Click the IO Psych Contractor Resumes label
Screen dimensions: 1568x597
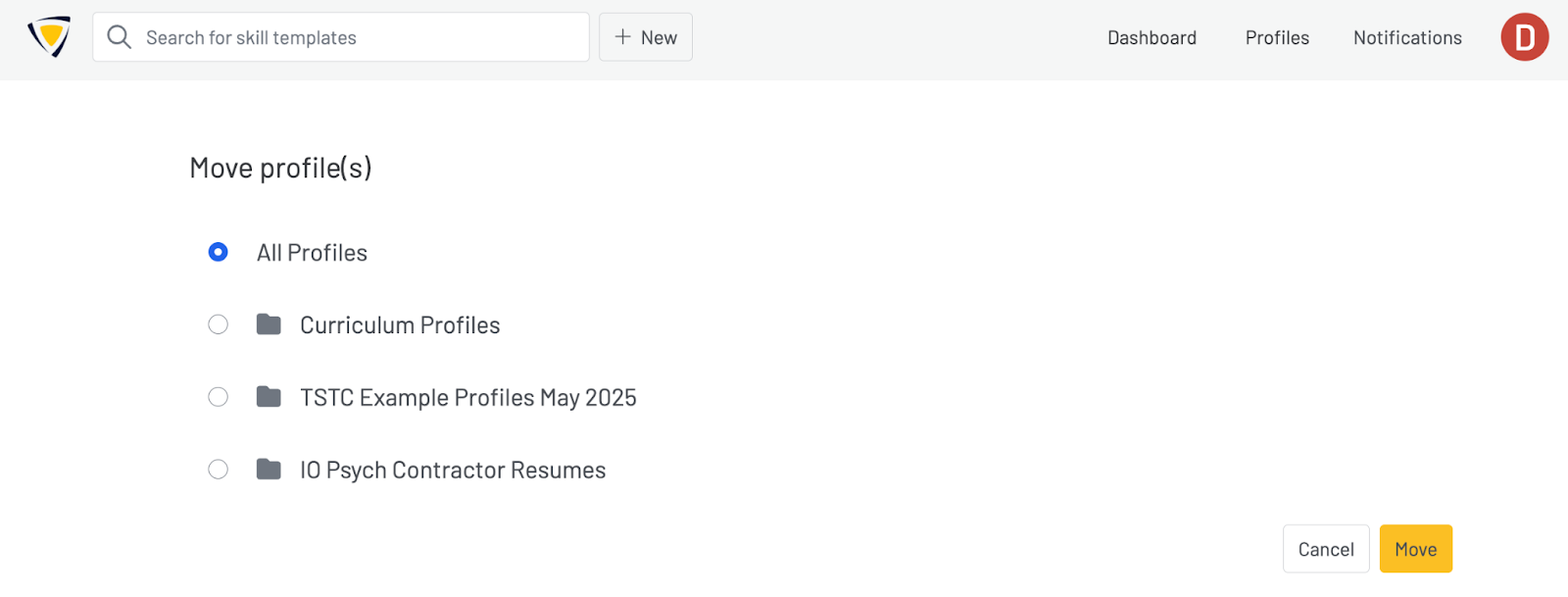(x=453, y=470)
